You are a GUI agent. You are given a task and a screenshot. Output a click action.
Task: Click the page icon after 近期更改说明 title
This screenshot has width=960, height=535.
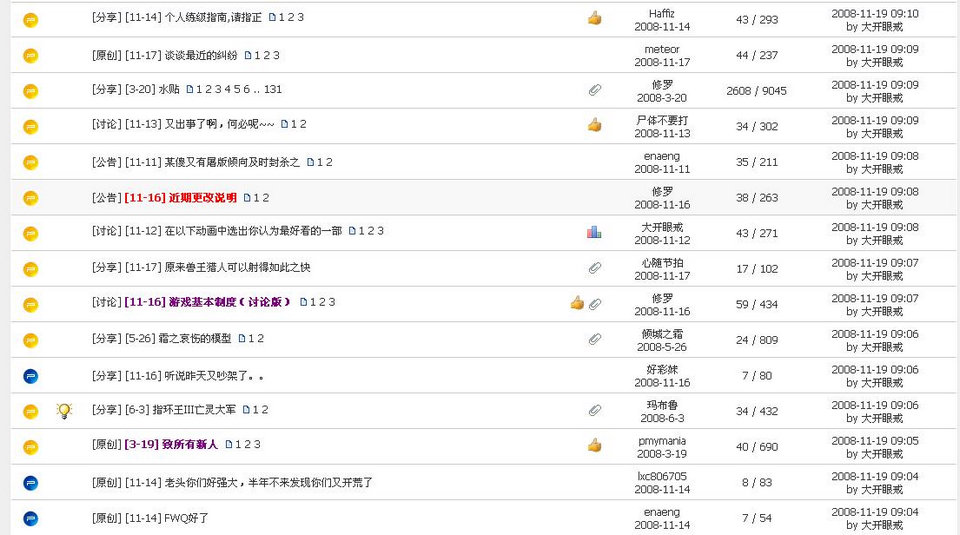pyautogui.click(x=247, y=198)
